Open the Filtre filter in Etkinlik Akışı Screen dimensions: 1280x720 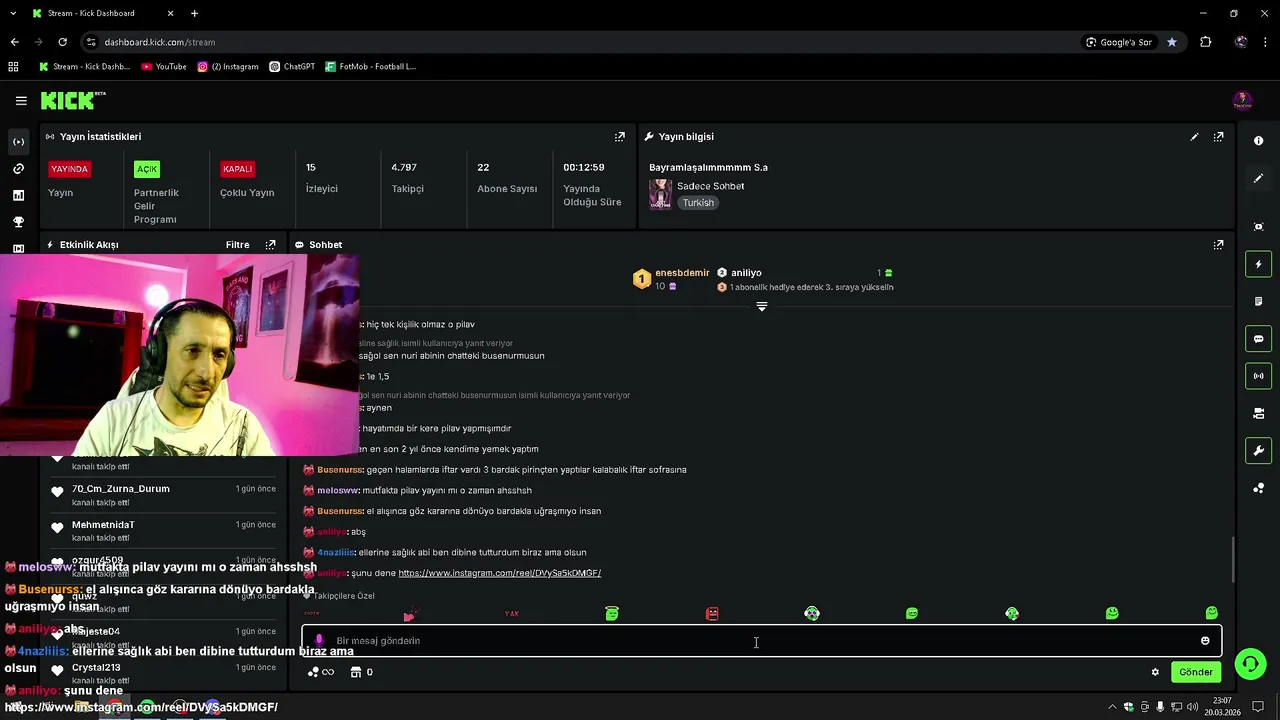point(237,244)
